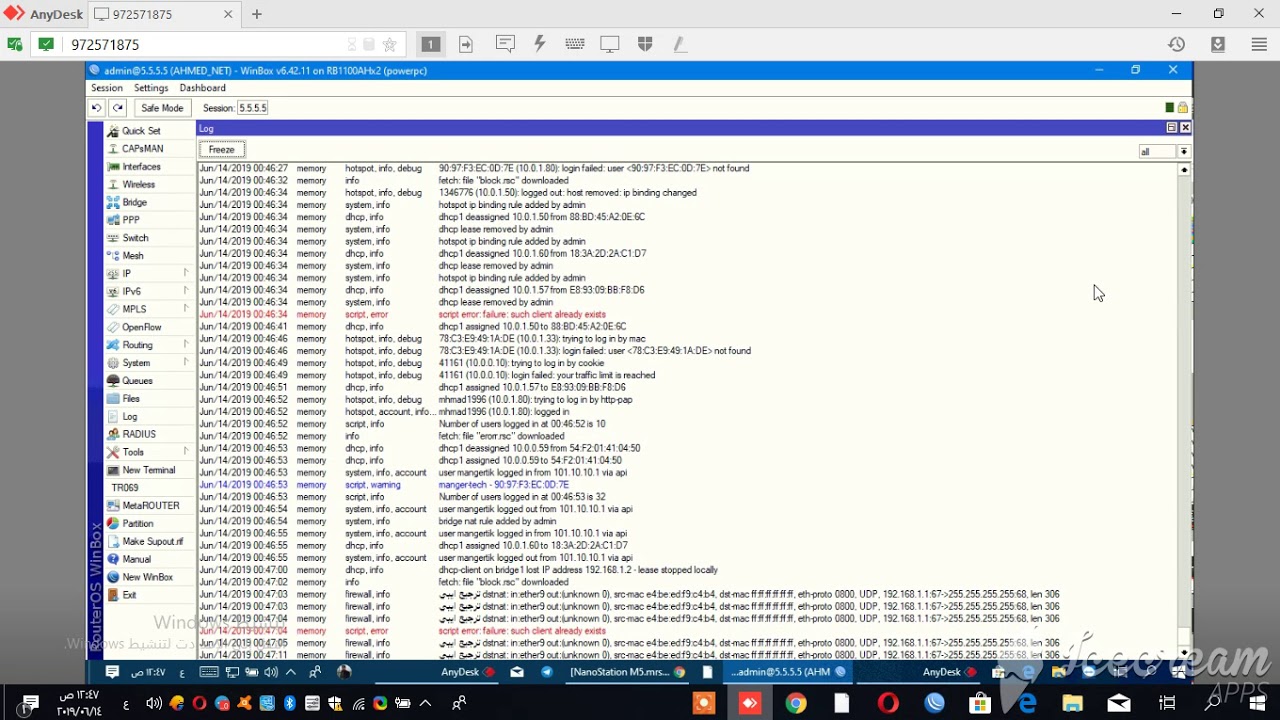Open AnyDesk chat icon

pyautogui.click(x=505, y=44)
